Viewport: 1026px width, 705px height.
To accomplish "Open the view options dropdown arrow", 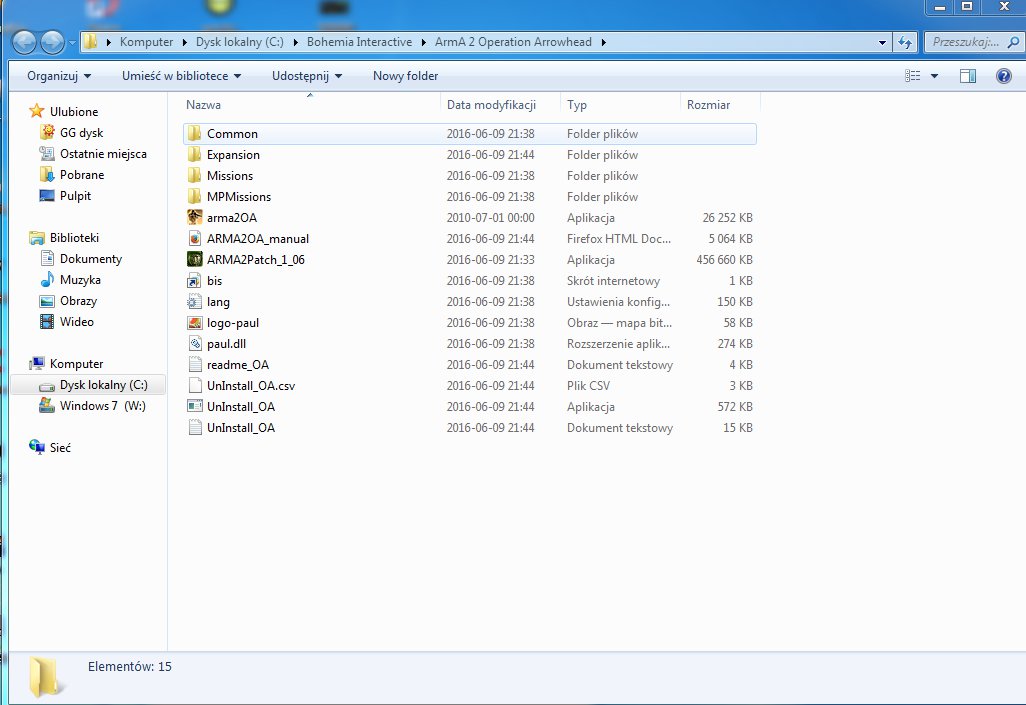I will pos(934,76).
